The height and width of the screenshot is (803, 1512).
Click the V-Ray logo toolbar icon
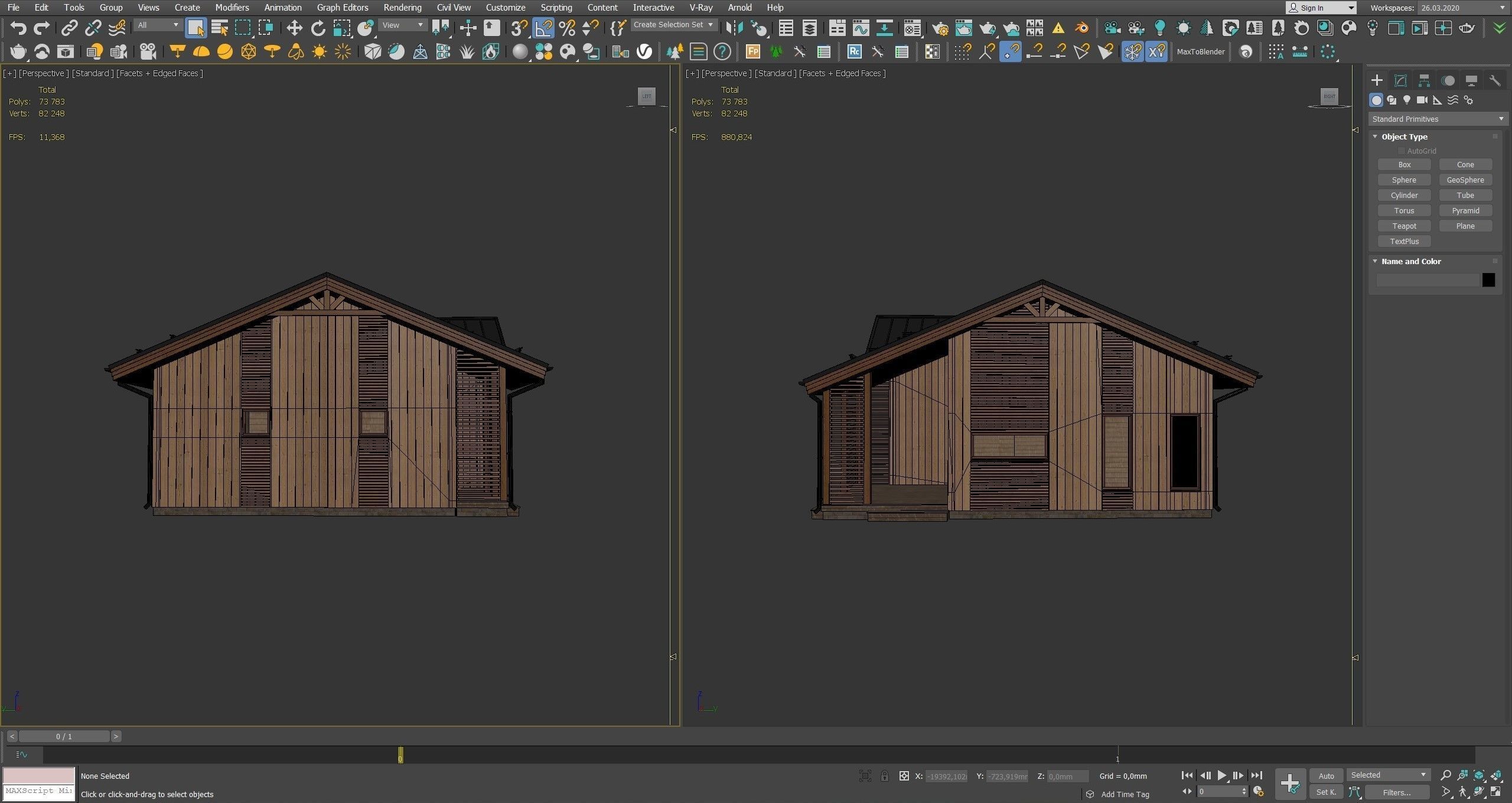[x=644, y=52]
